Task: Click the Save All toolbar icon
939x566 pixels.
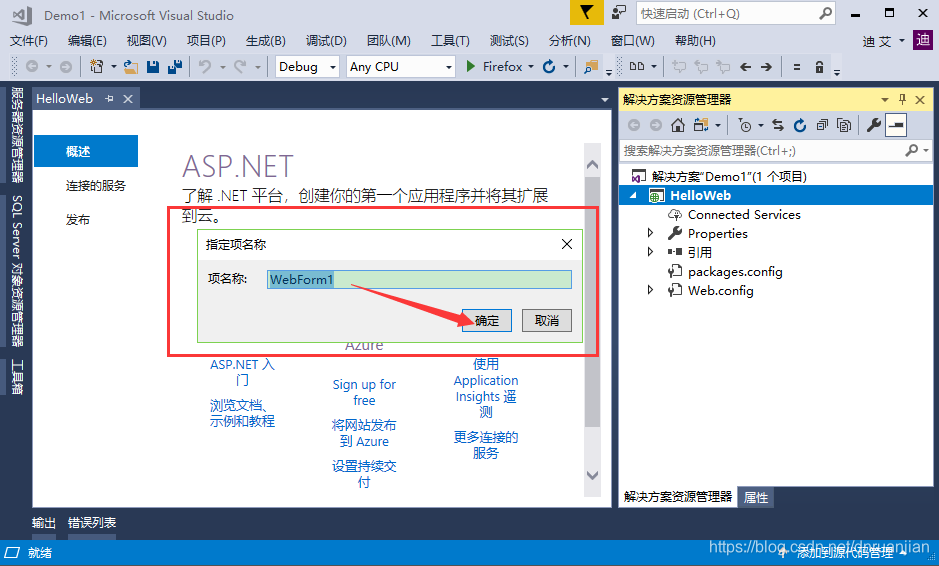Action: pos(175,66)
